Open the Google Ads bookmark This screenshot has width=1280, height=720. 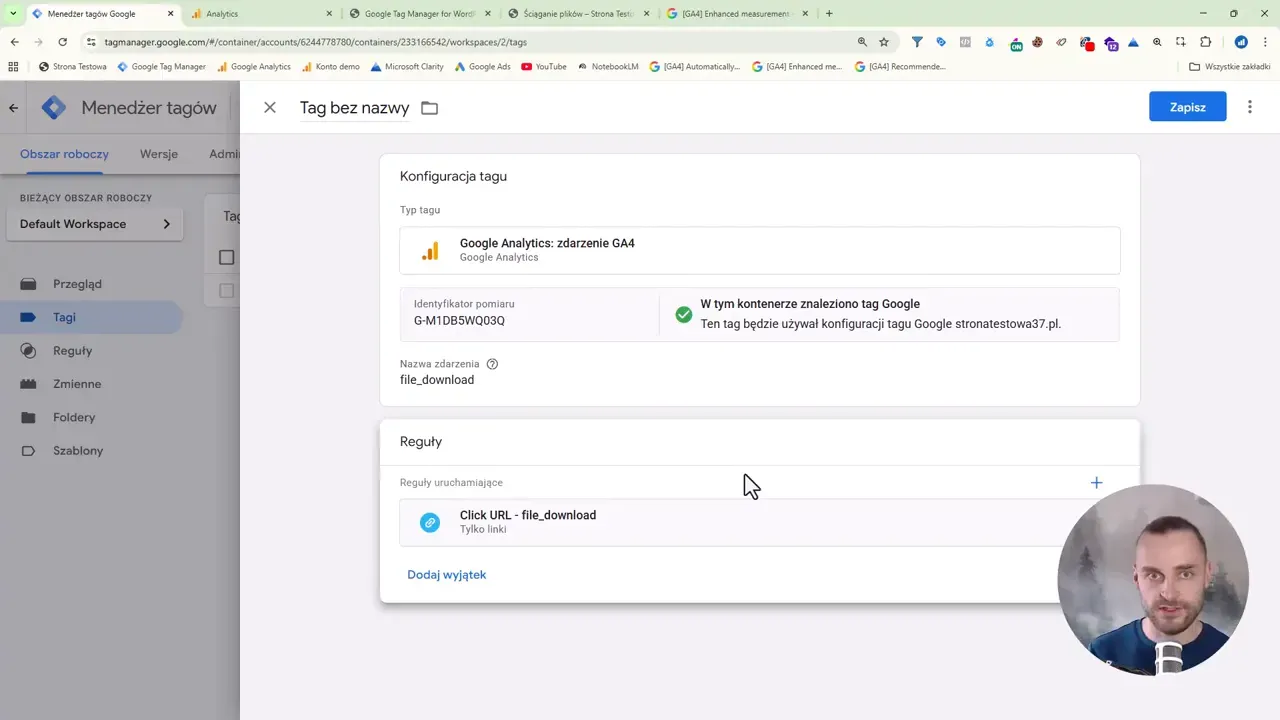(x=482, y=67)
